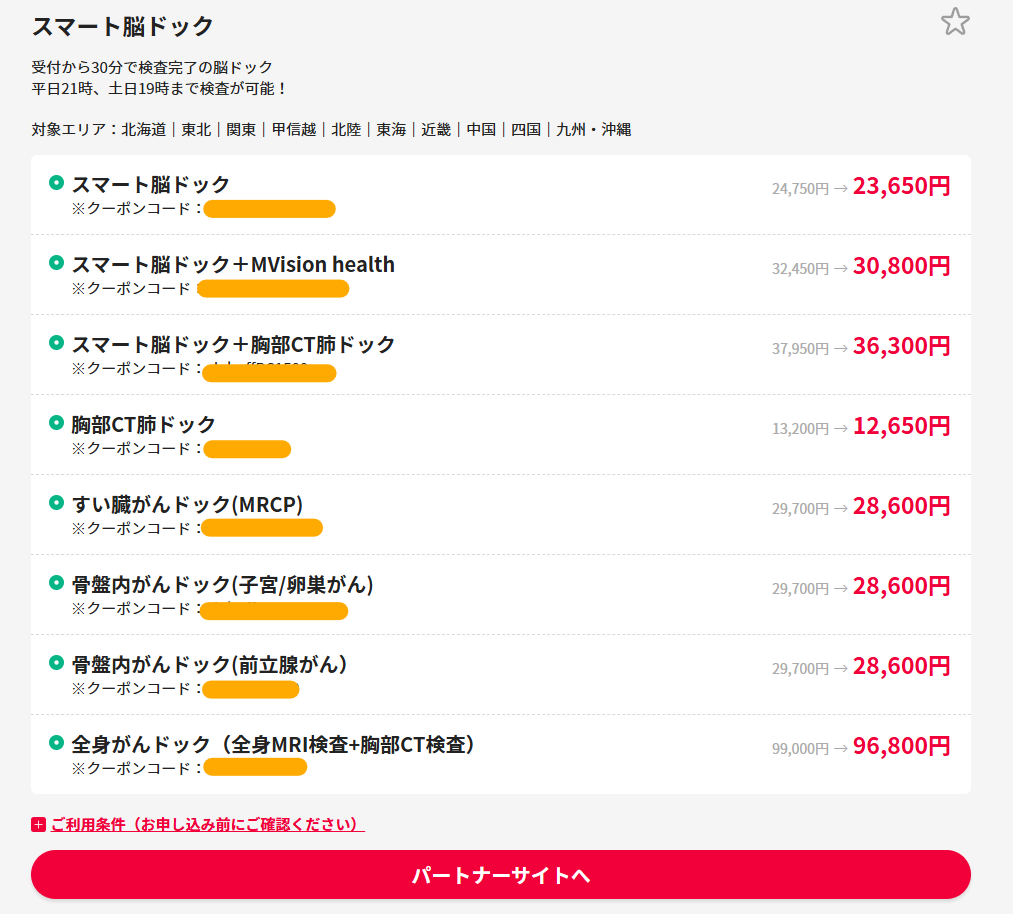Click bullet icon for 全身がんドック plan
The image size is (1013, 914).
point(56,743)
